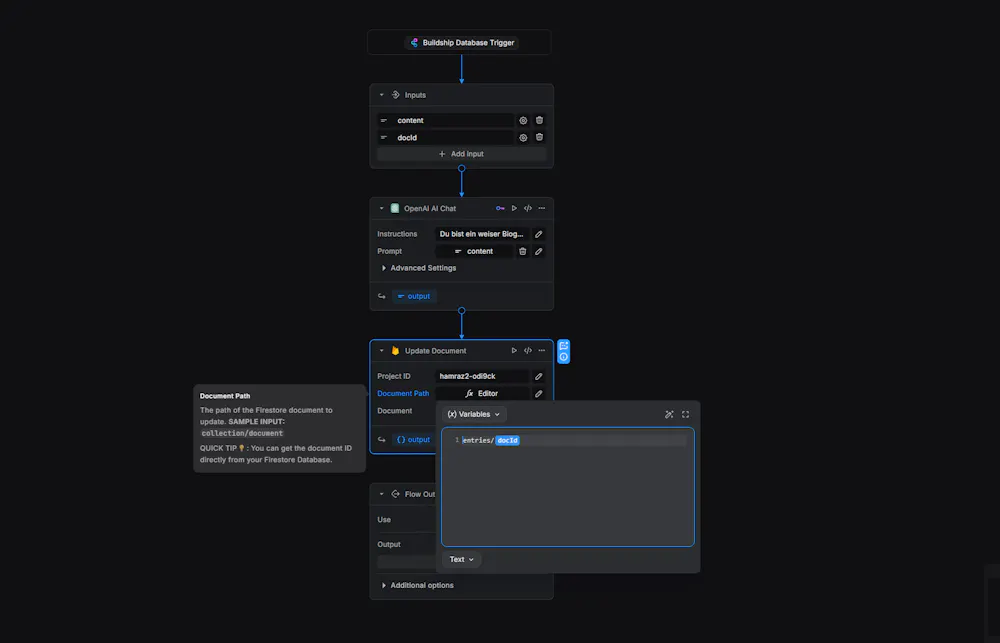Open settings for the docId input

click(523, 138)
